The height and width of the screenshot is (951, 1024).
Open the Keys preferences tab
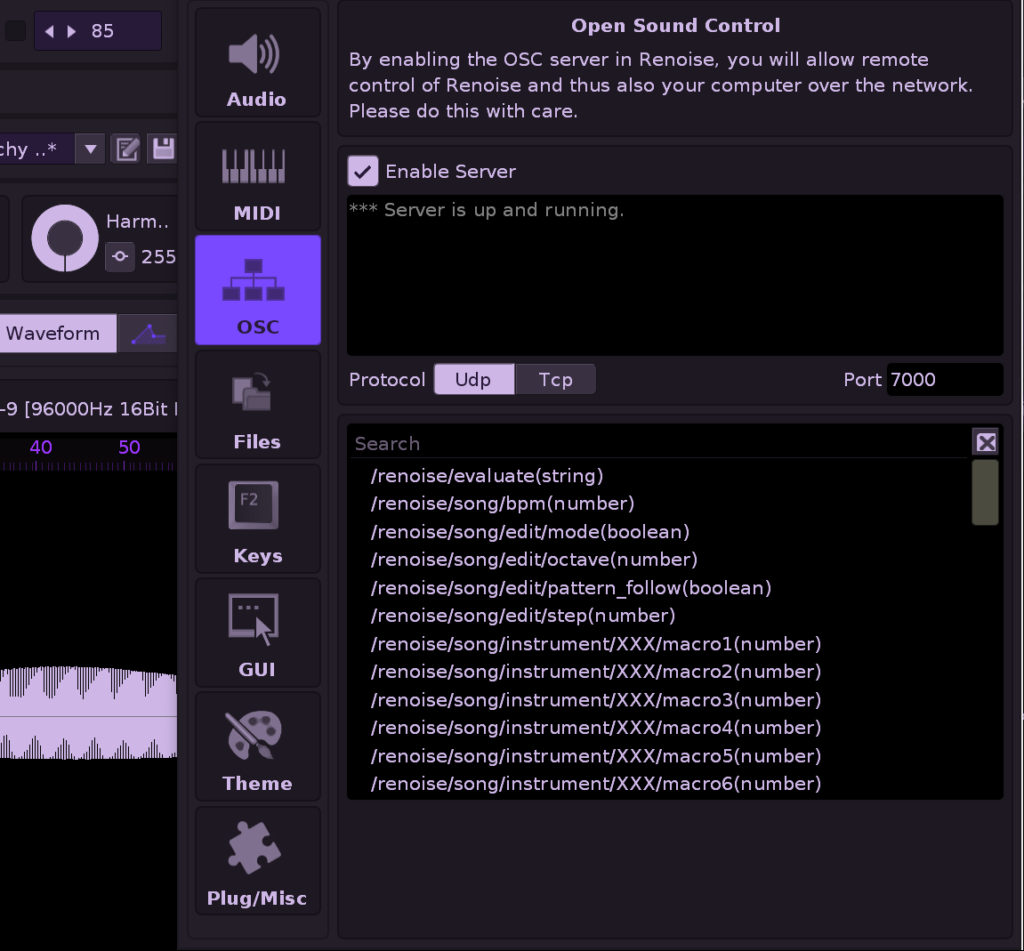(x=257, y=519)
